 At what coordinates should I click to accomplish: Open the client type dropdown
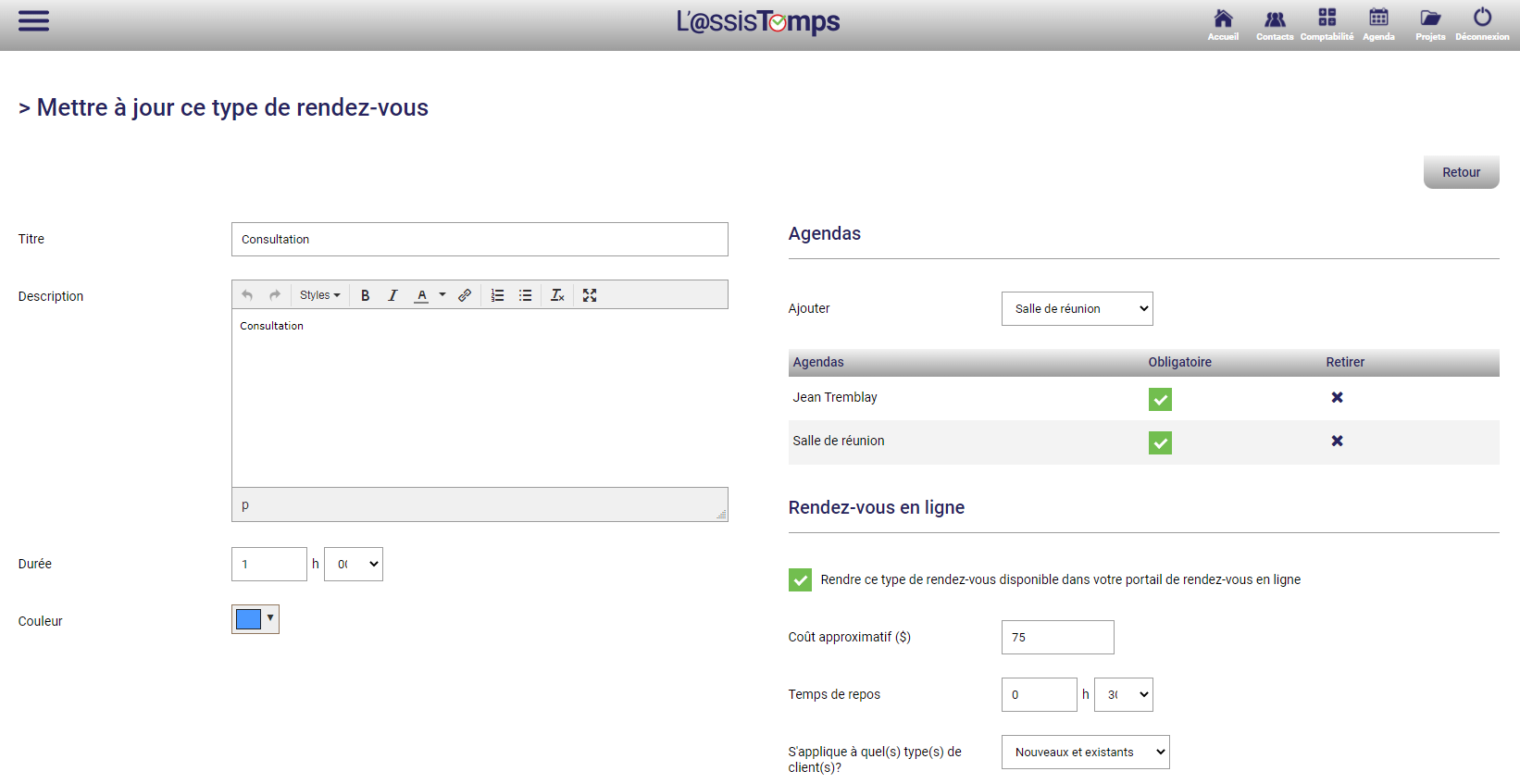click(1085, 753)
